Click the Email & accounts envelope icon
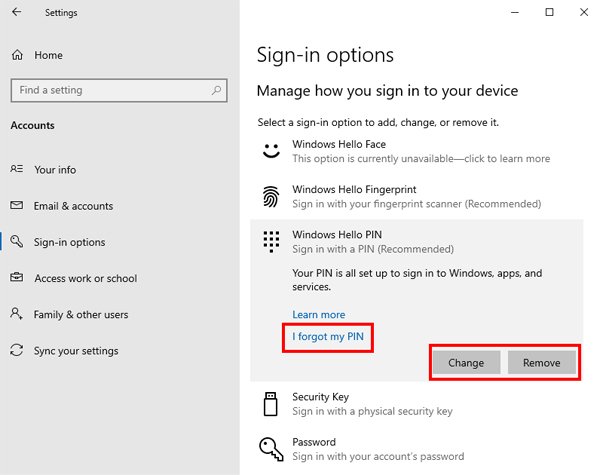The width and height of the screenshot is (600, 475). 17,206
